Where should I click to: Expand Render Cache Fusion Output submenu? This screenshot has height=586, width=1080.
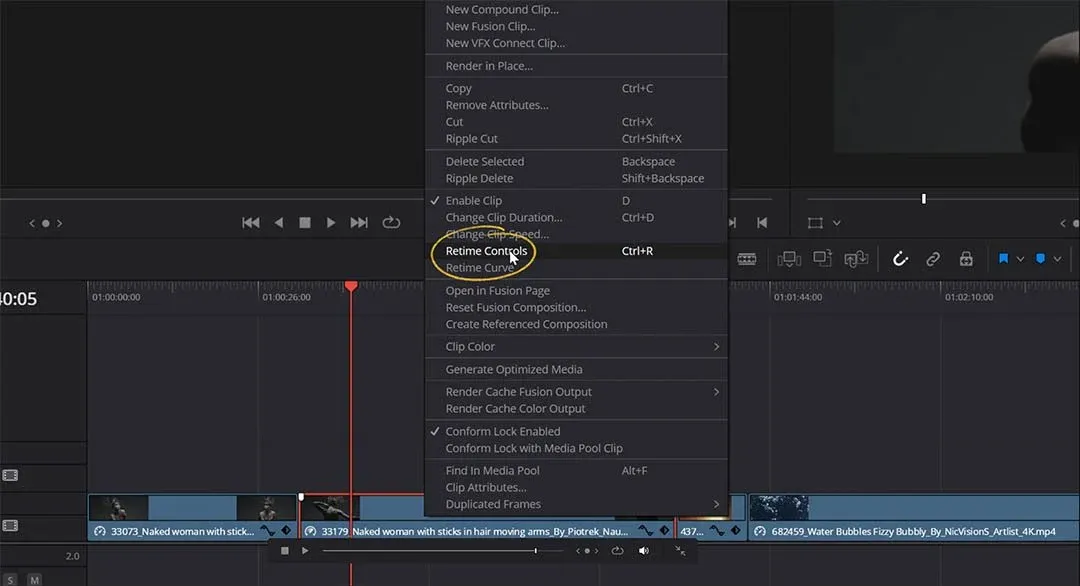576,392
